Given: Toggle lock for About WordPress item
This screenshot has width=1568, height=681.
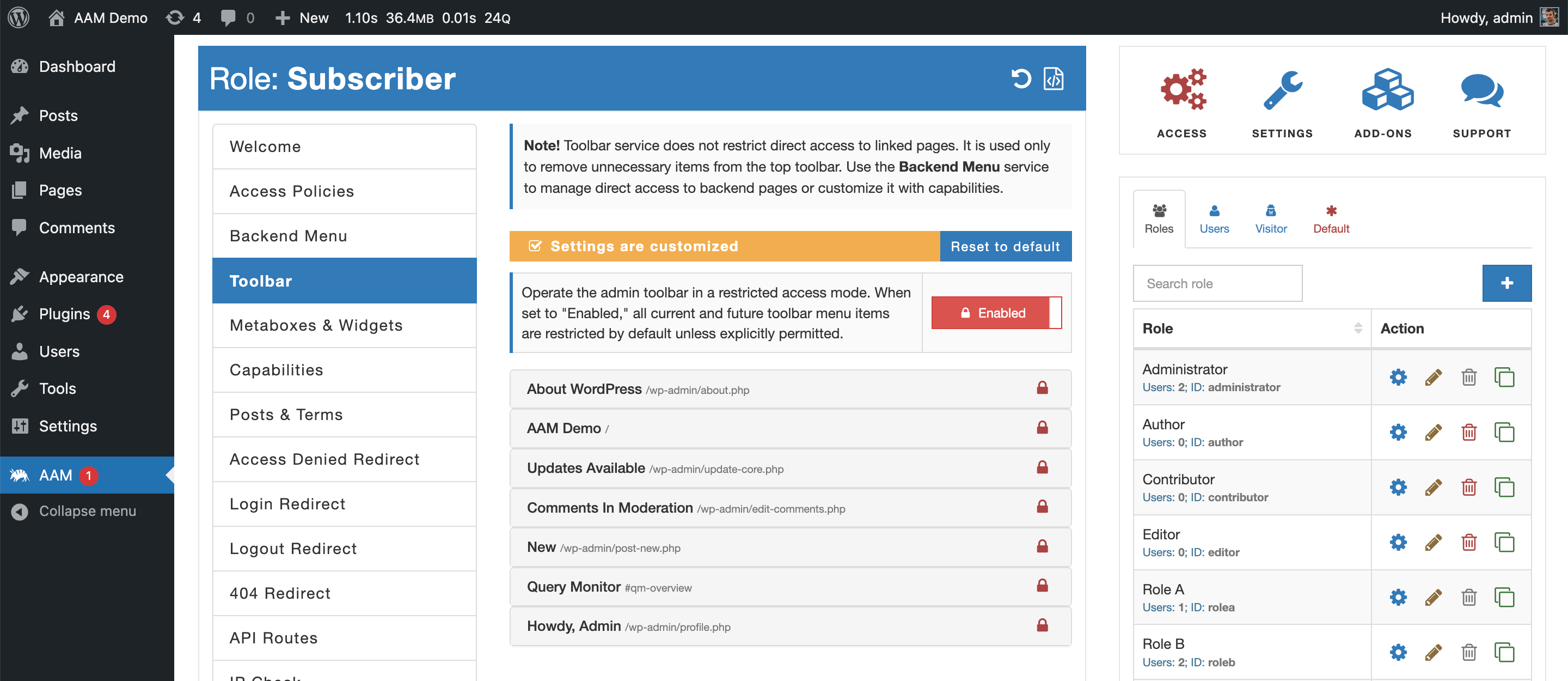Looking at the screenshot, I should tap(1042, 388).
